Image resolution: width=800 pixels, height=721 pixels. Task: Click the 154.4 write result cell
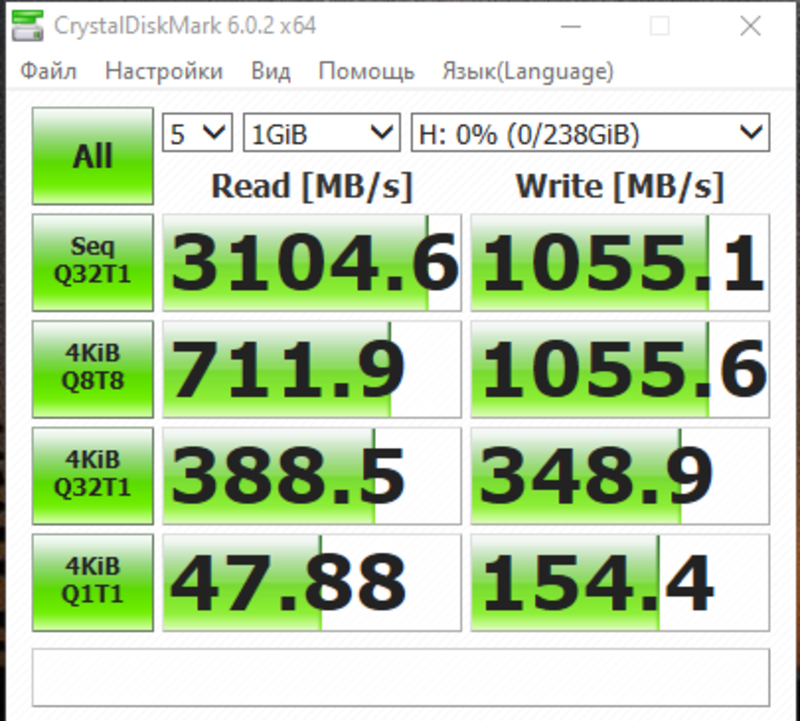point(620,582)
